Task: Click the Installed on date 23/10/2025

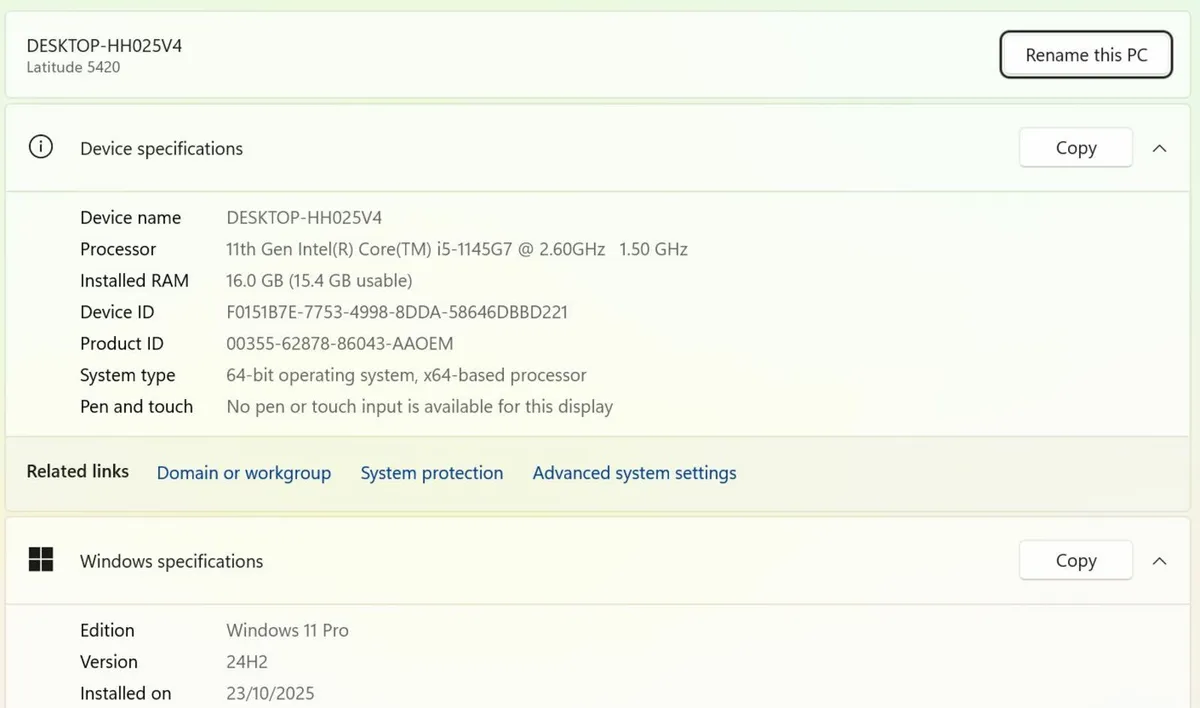Action: click(x=270, y=693)
